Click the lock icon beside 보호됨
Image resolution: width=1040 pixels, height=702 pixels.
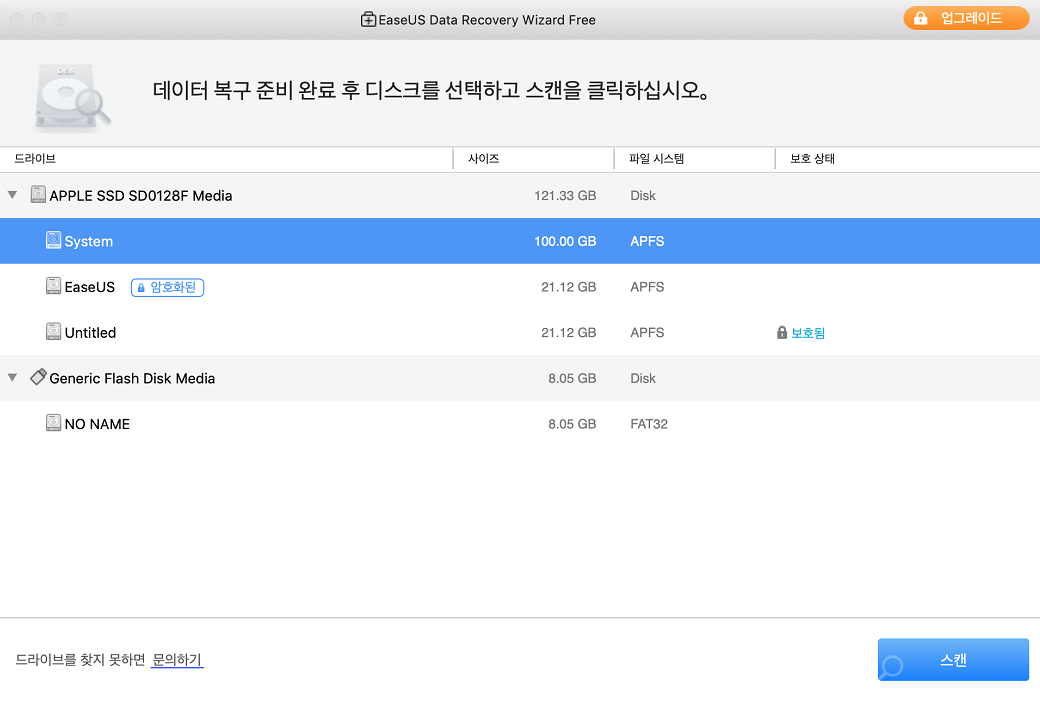[782, 332]
